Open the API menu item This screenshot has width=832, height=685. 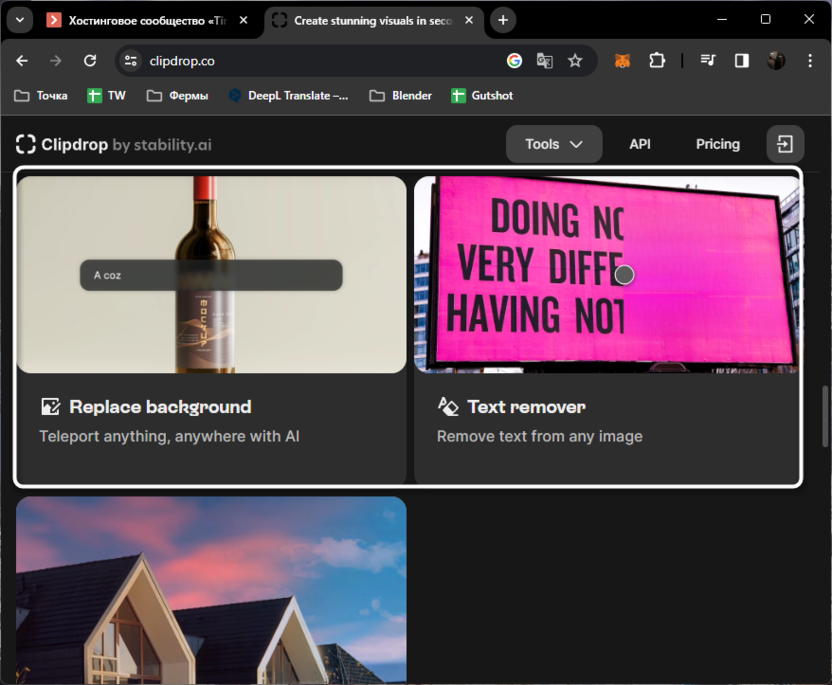point(640,144)
